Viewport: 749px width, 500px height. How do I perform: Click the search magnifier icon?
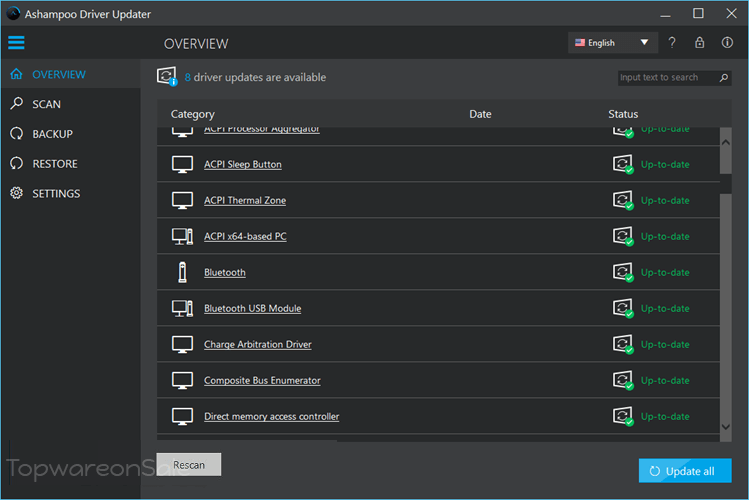click(724, 77)
